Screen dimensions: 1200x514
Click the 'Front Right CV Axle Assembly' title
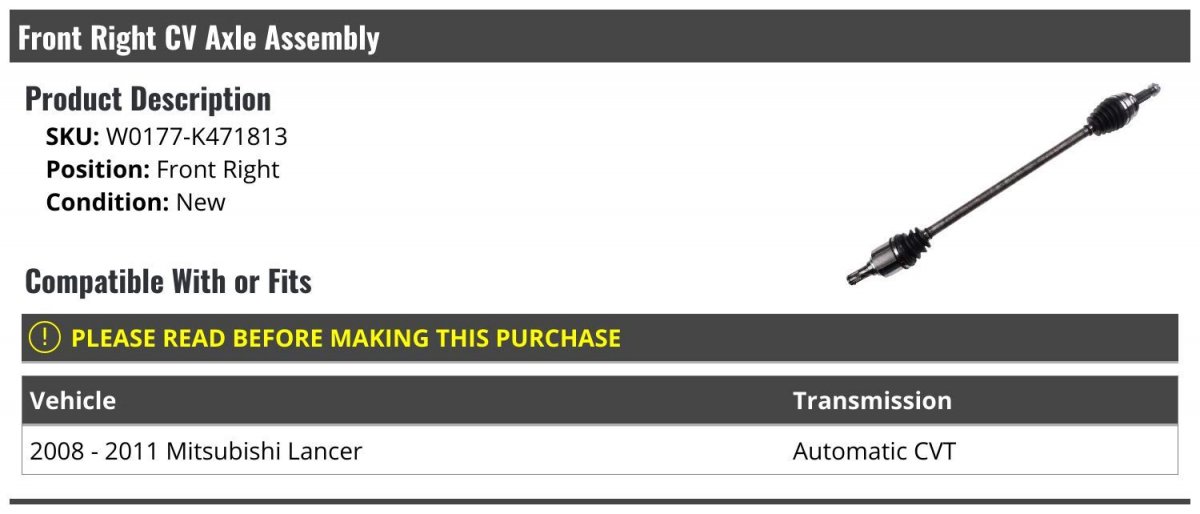click(199, 38)
